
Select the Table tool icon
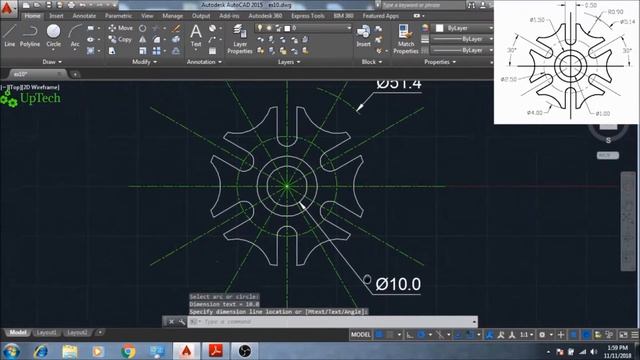(x=212, y=51)
